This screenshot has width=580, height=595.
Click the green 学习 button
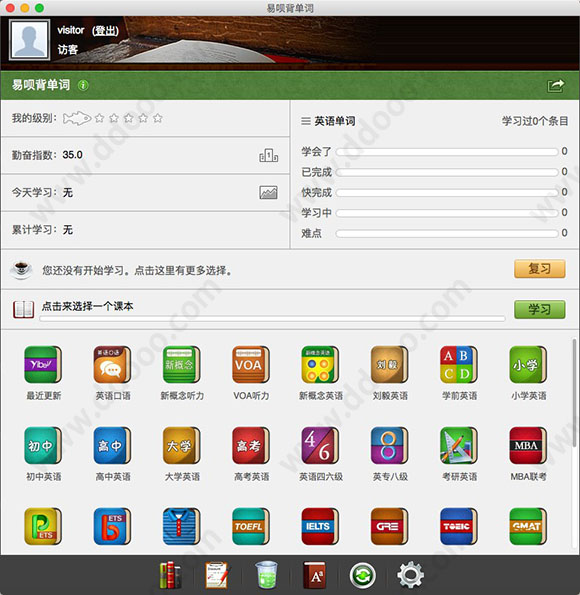pos(539,310)
